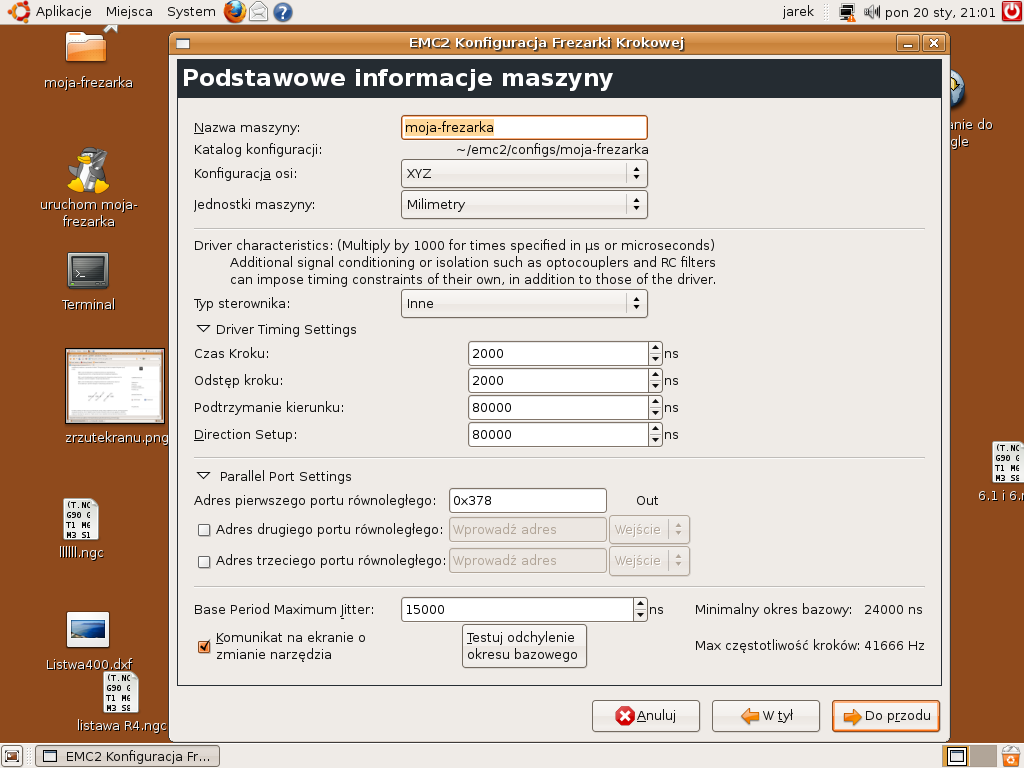Screen dimensions: 1024x768
Task: Open second port Wejście direction dropdown
Action: coord(649,530)
